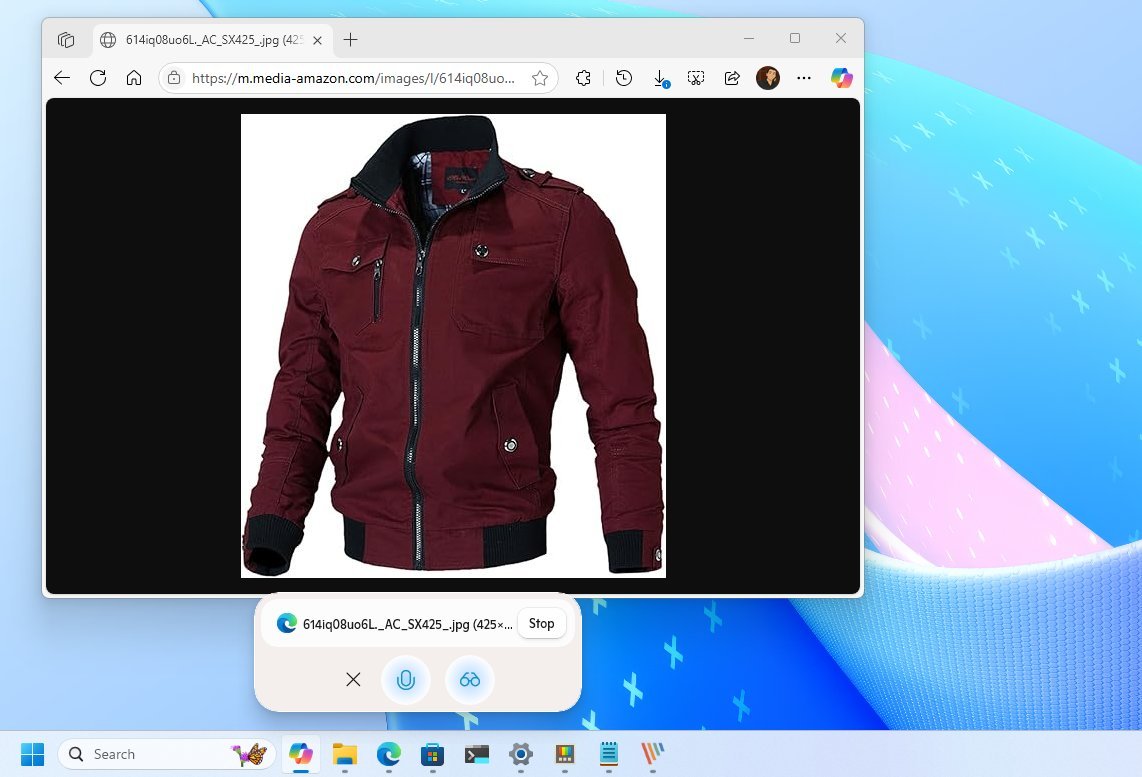Open the Downloads icon in the Edge toolbar
Image resolution: width=1142 pixels, height=777 pixels.
pyautogui.click(x=660, y=77)
